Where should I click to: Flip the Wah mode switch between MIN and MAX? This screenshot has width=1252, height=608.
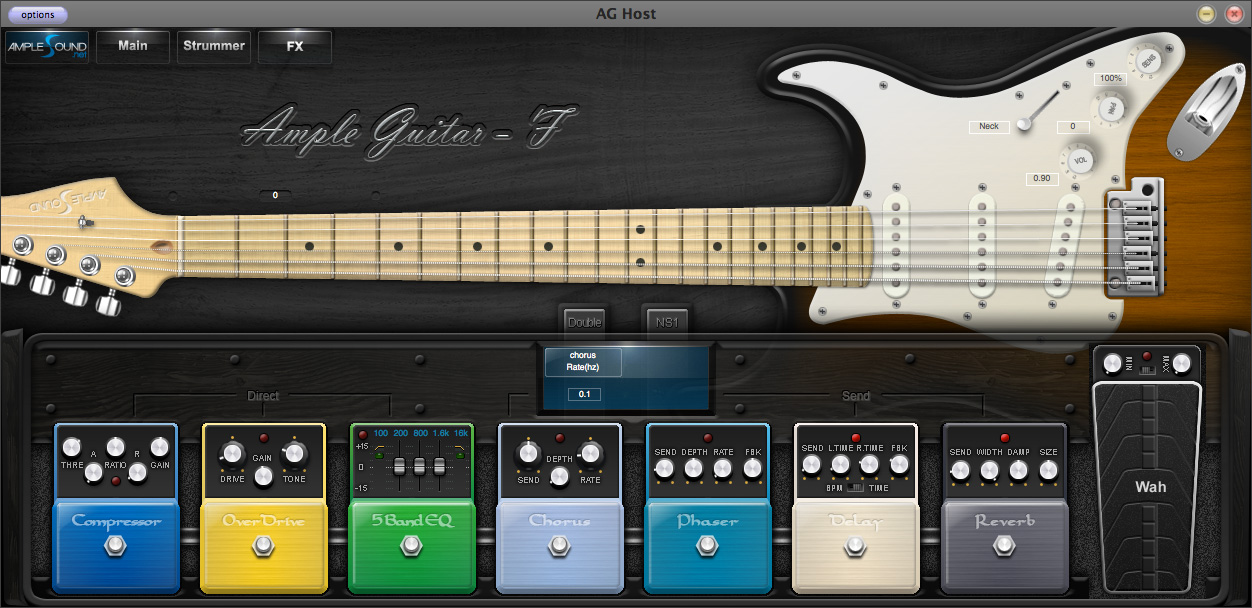point(1147,371)
